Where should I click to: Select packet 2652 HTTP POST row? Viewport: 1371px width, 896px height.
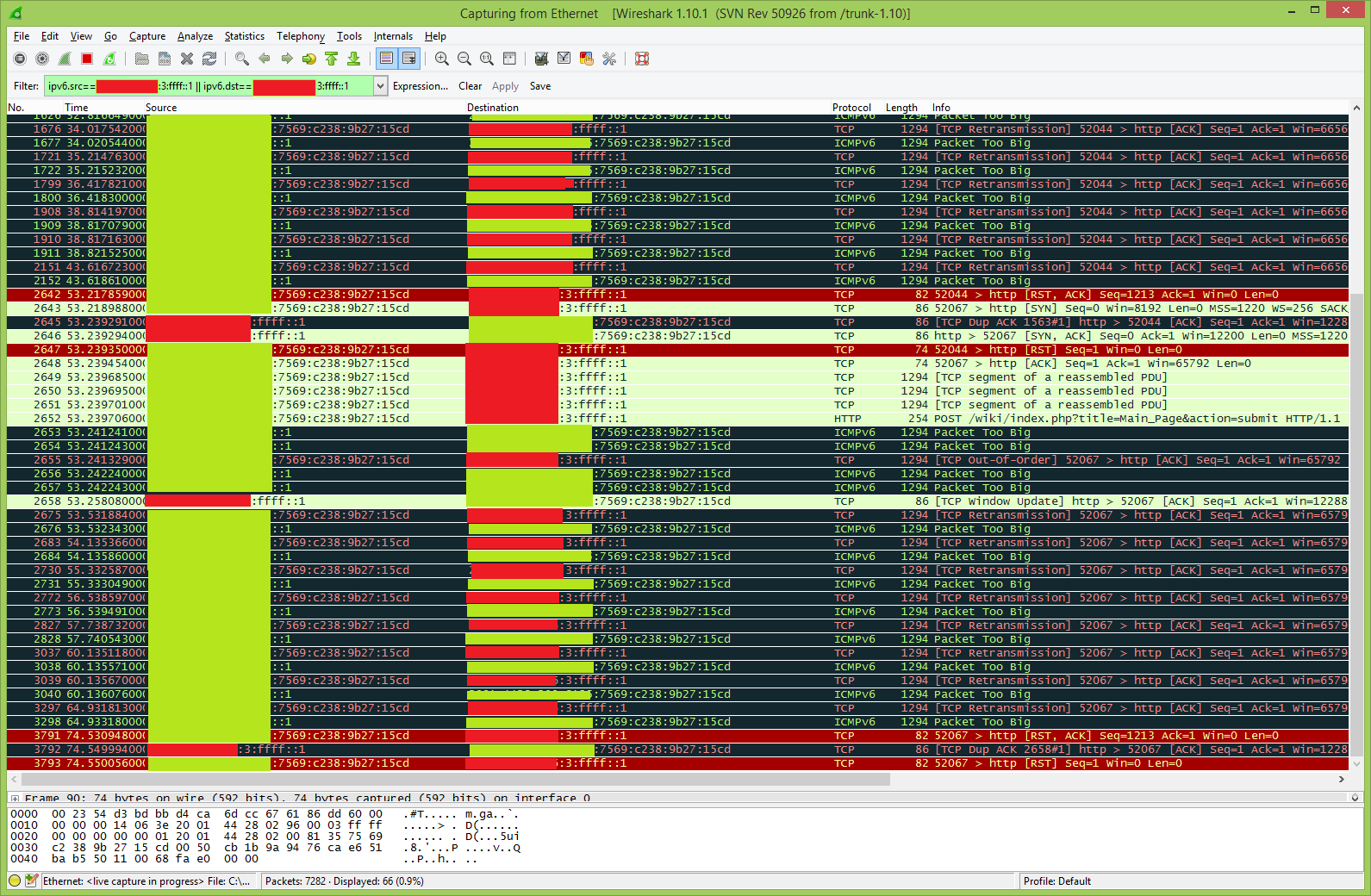[x=677, y=419]
